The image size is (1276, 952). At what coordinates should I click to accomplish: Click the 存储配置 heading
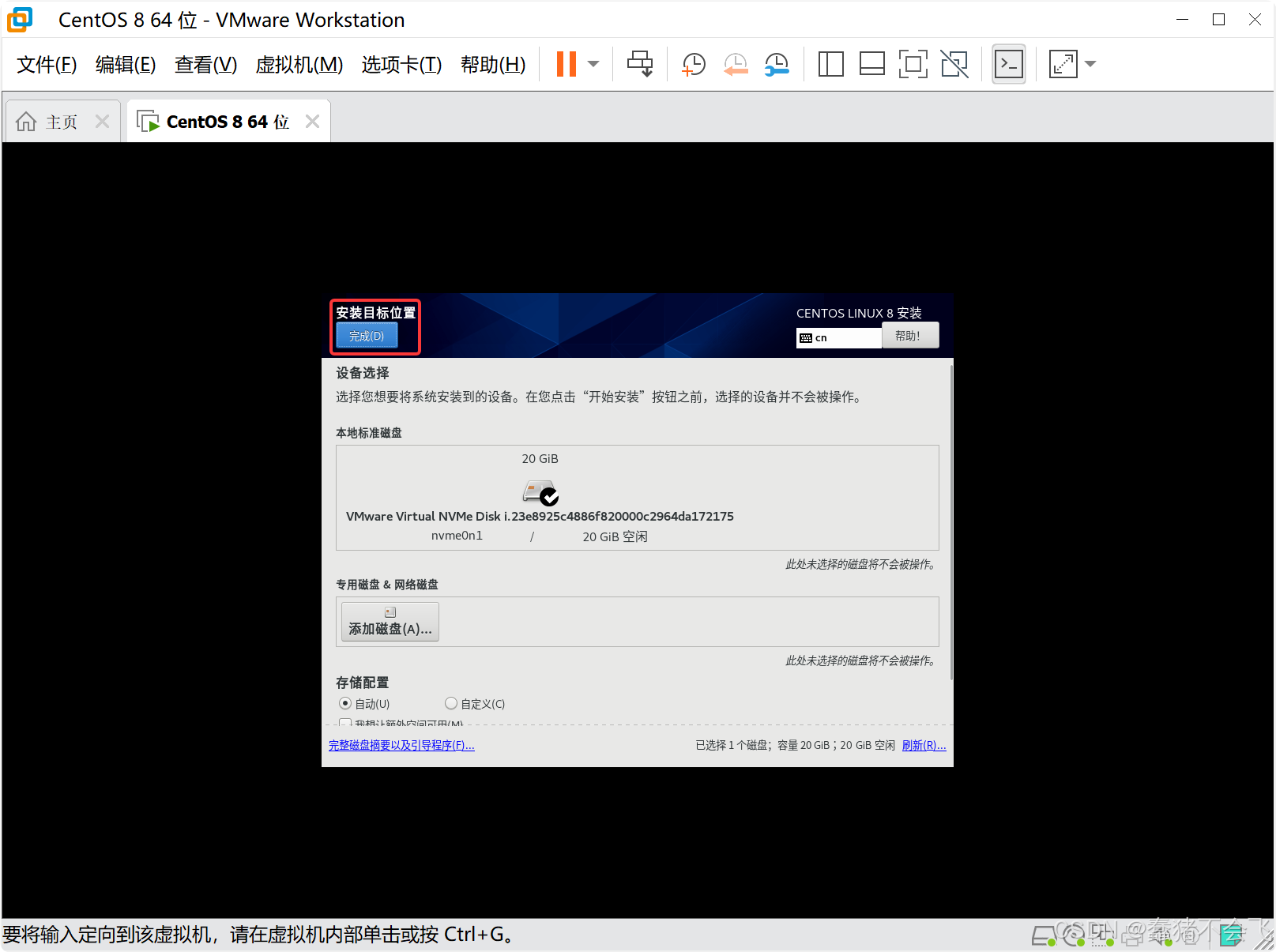(x=363, y=683)
